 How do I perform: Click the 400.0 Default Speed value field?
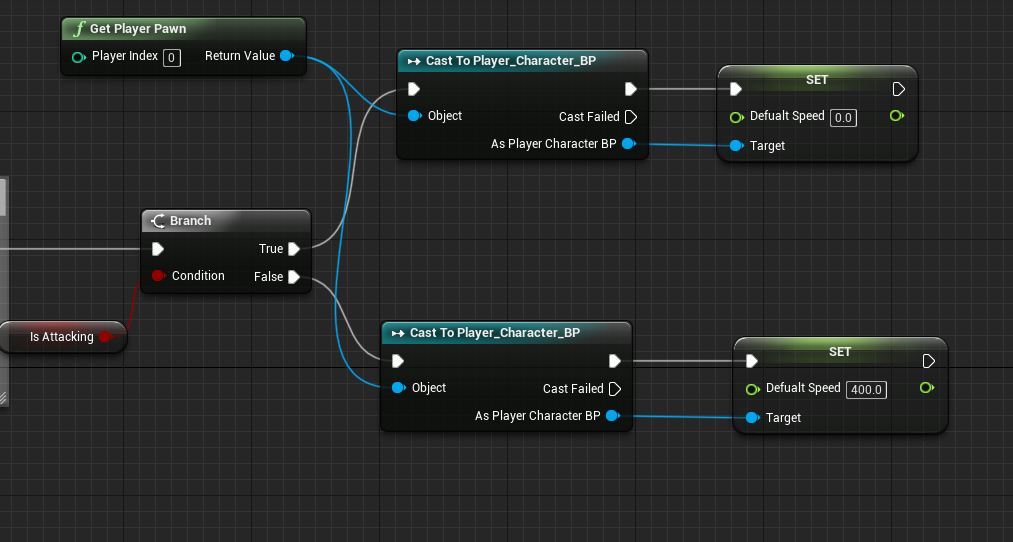tap(866, 389)
